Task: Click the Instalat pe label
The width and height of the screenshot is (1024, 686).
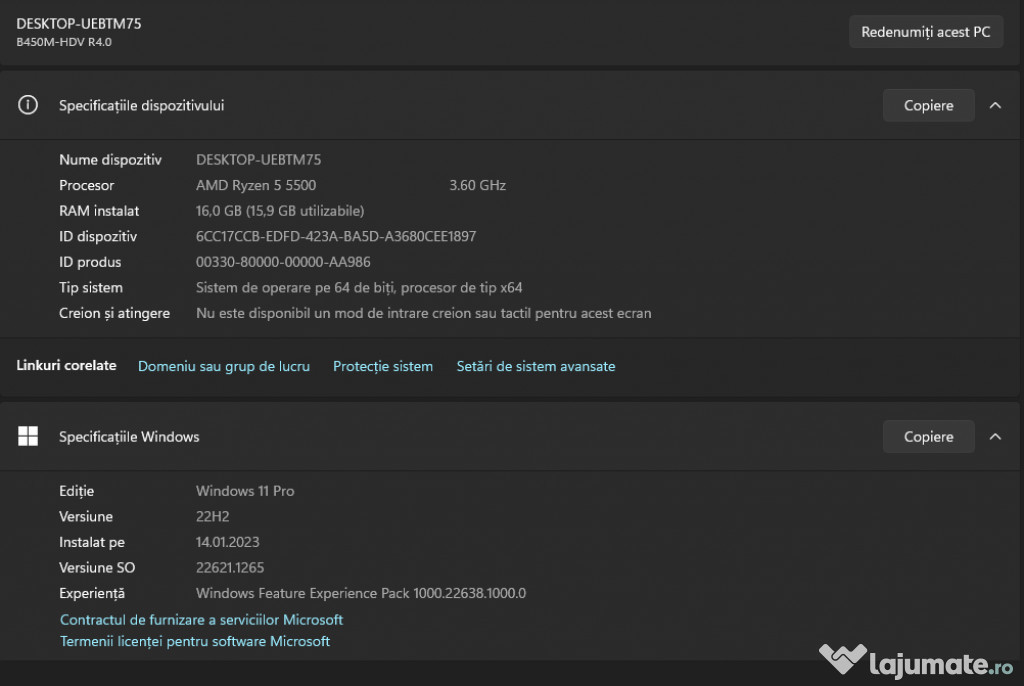Action: pos(91,542)
